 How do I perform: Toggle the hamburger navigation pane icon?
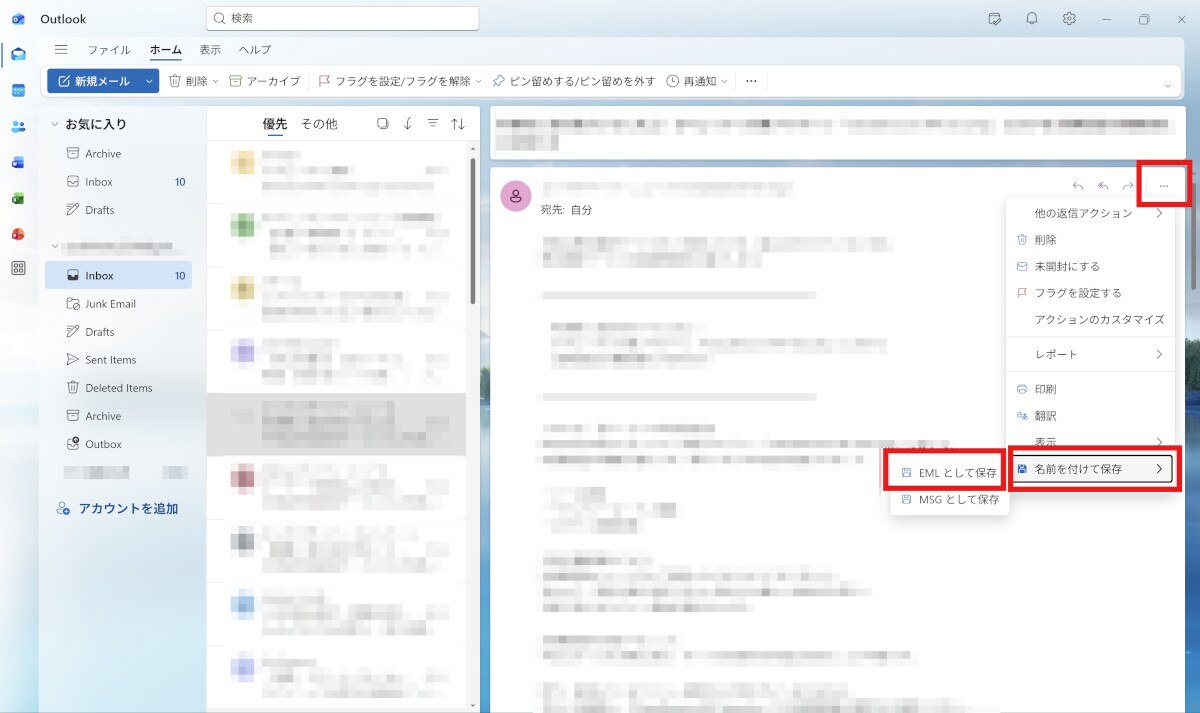point(61,49)
